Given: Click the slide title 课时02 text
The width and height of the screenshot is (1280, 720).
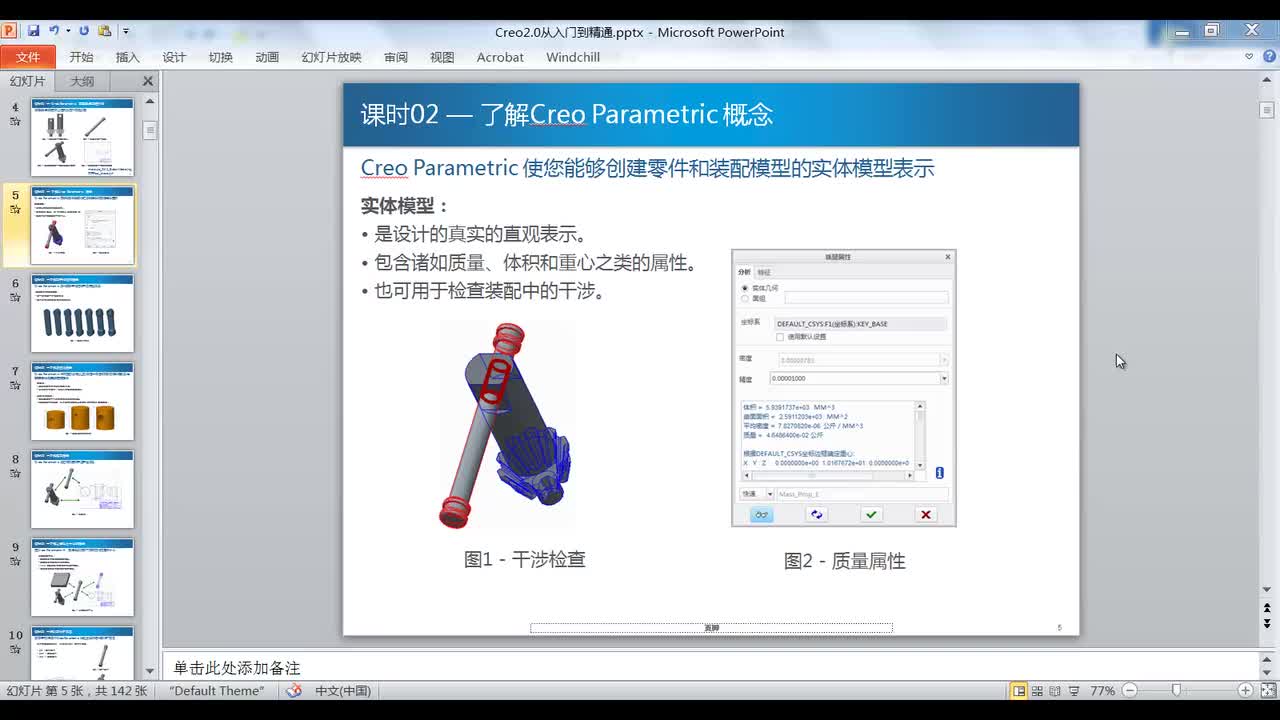Looking at the screenshot, I should pyautogui.click(x=566, y=114).
